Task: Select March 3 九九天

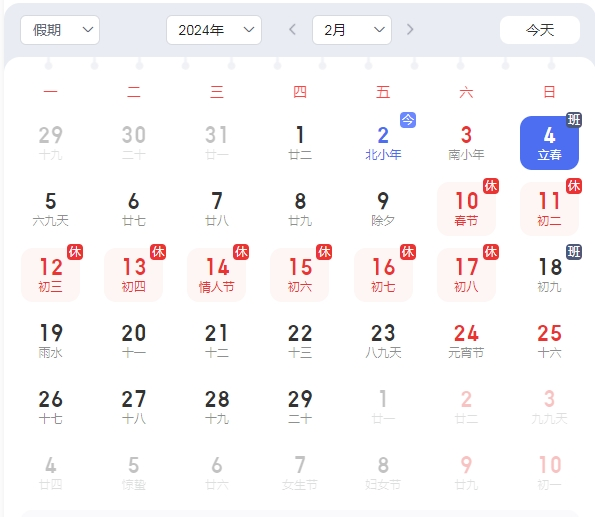Action: (549, 407)
